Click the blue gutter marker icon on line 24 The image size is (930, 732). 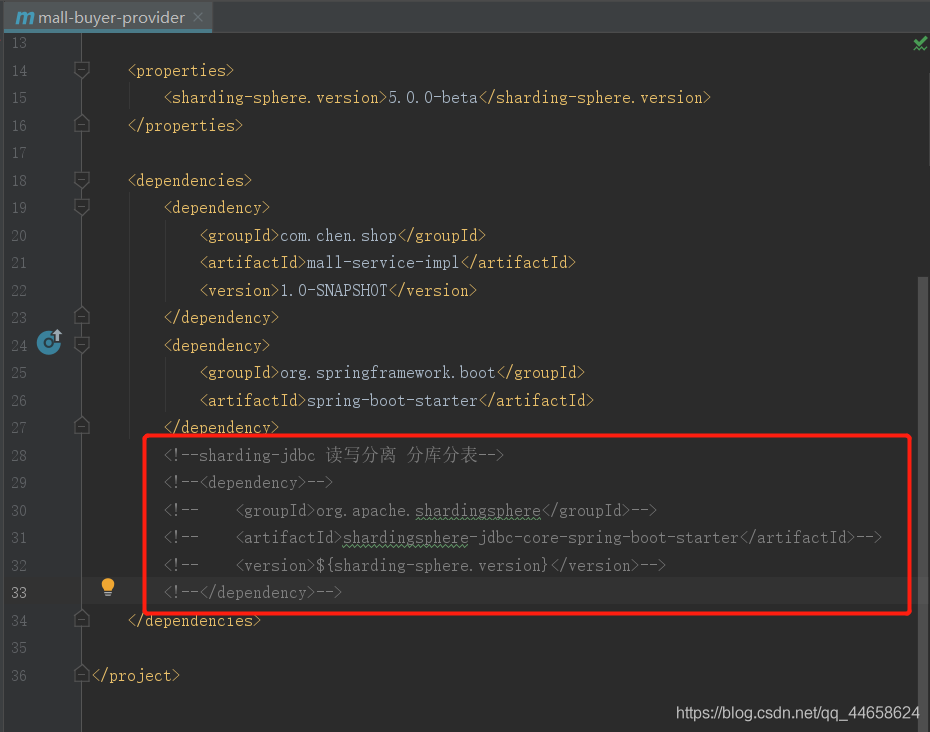(49, 342)
